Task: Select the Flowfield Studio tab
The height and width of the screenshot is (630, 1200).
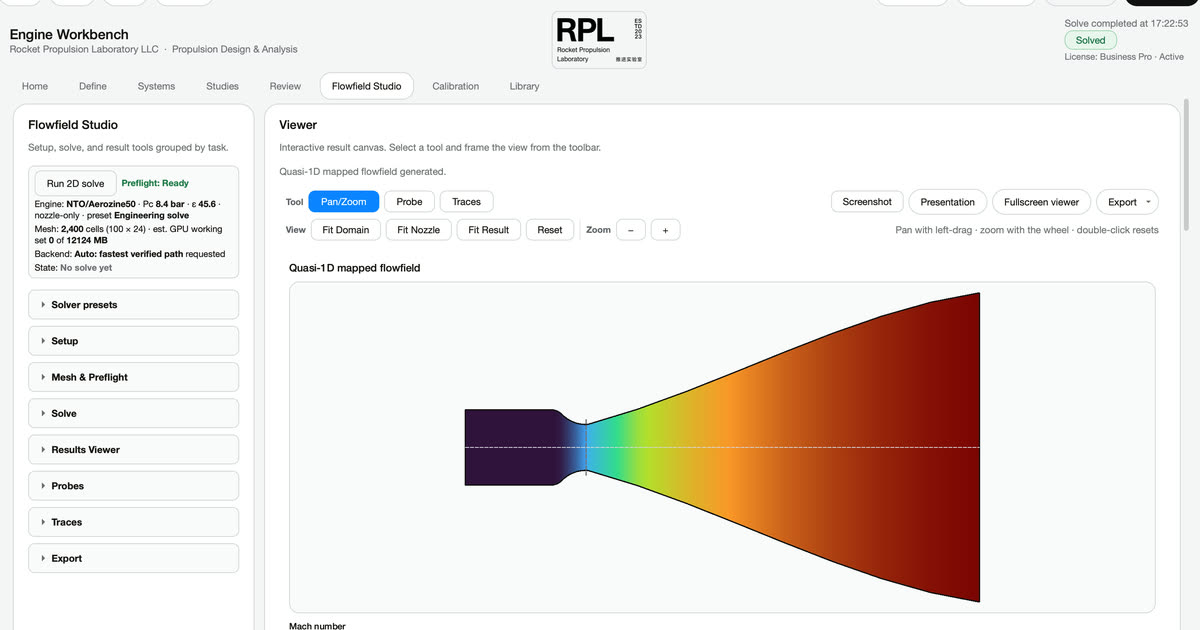Action: click(x=366, y=86)
